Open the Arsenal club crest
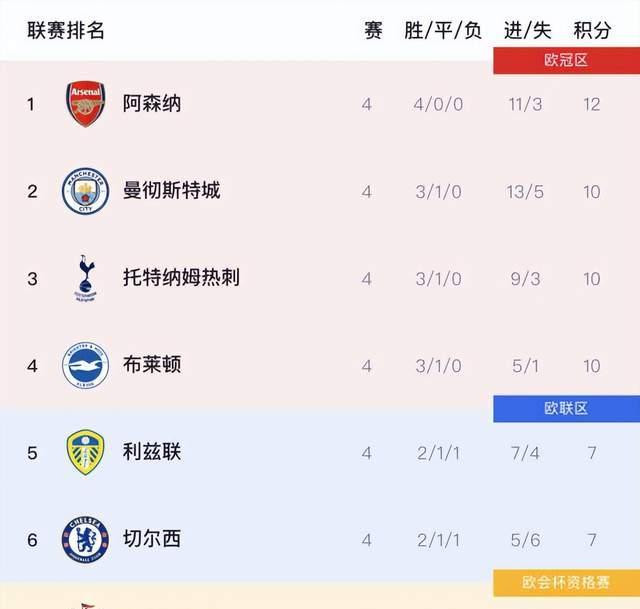This screenshot has width=640, height=609. [x=86, y=104]
